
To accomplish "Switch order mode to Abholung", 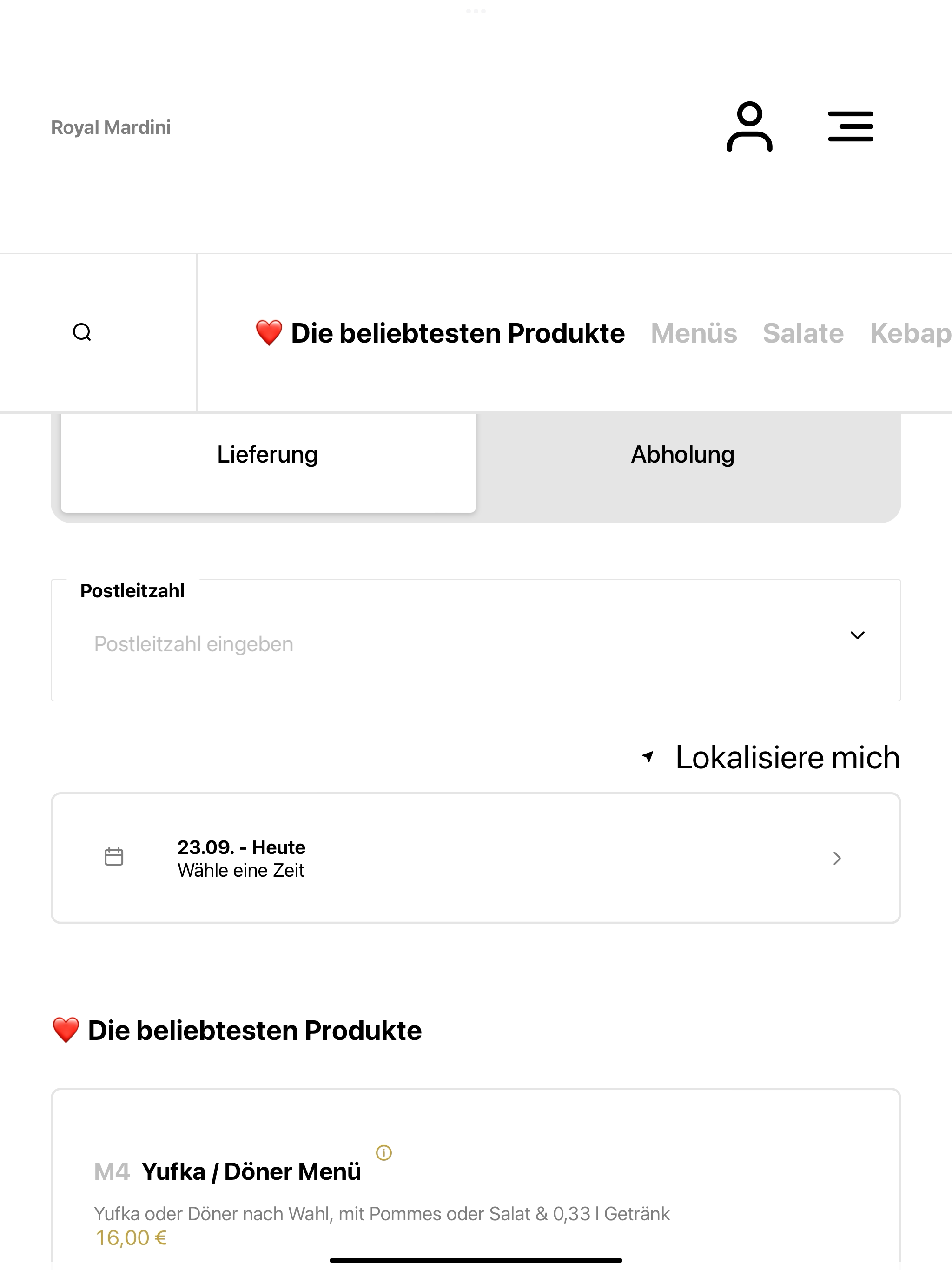I will click(x=683, y=455).
